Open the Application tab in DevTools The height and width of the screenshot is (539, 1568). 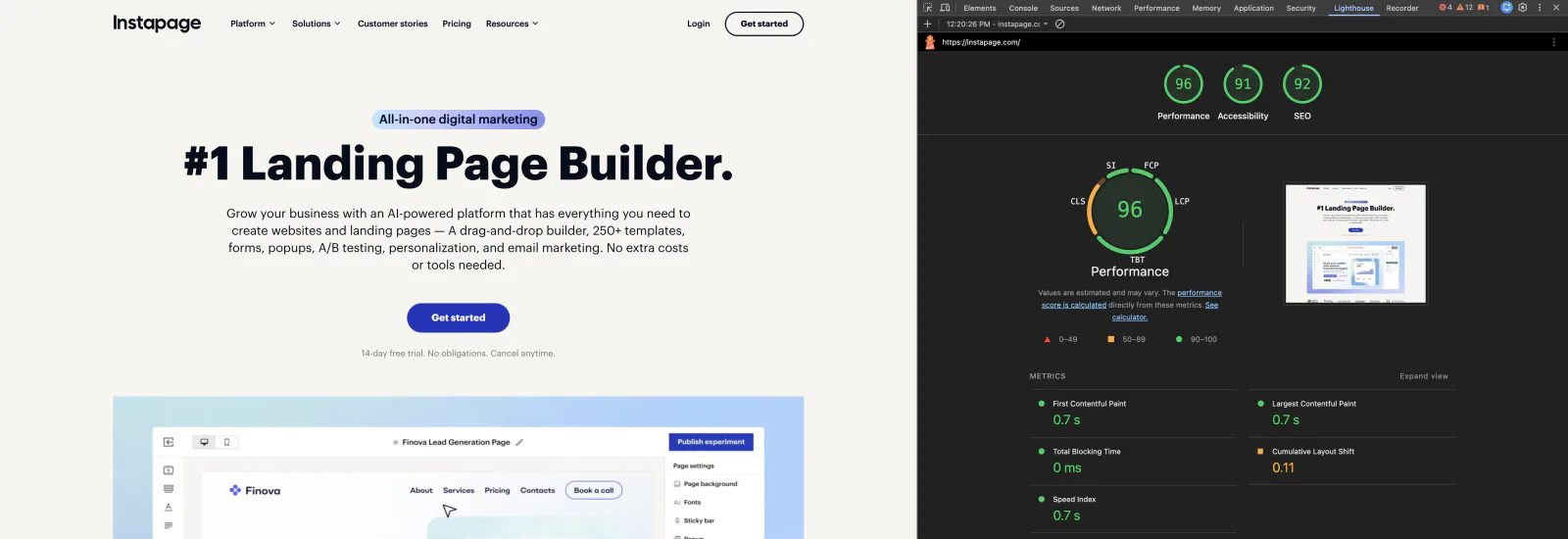pyautogui.click(x=1253, y=8)
